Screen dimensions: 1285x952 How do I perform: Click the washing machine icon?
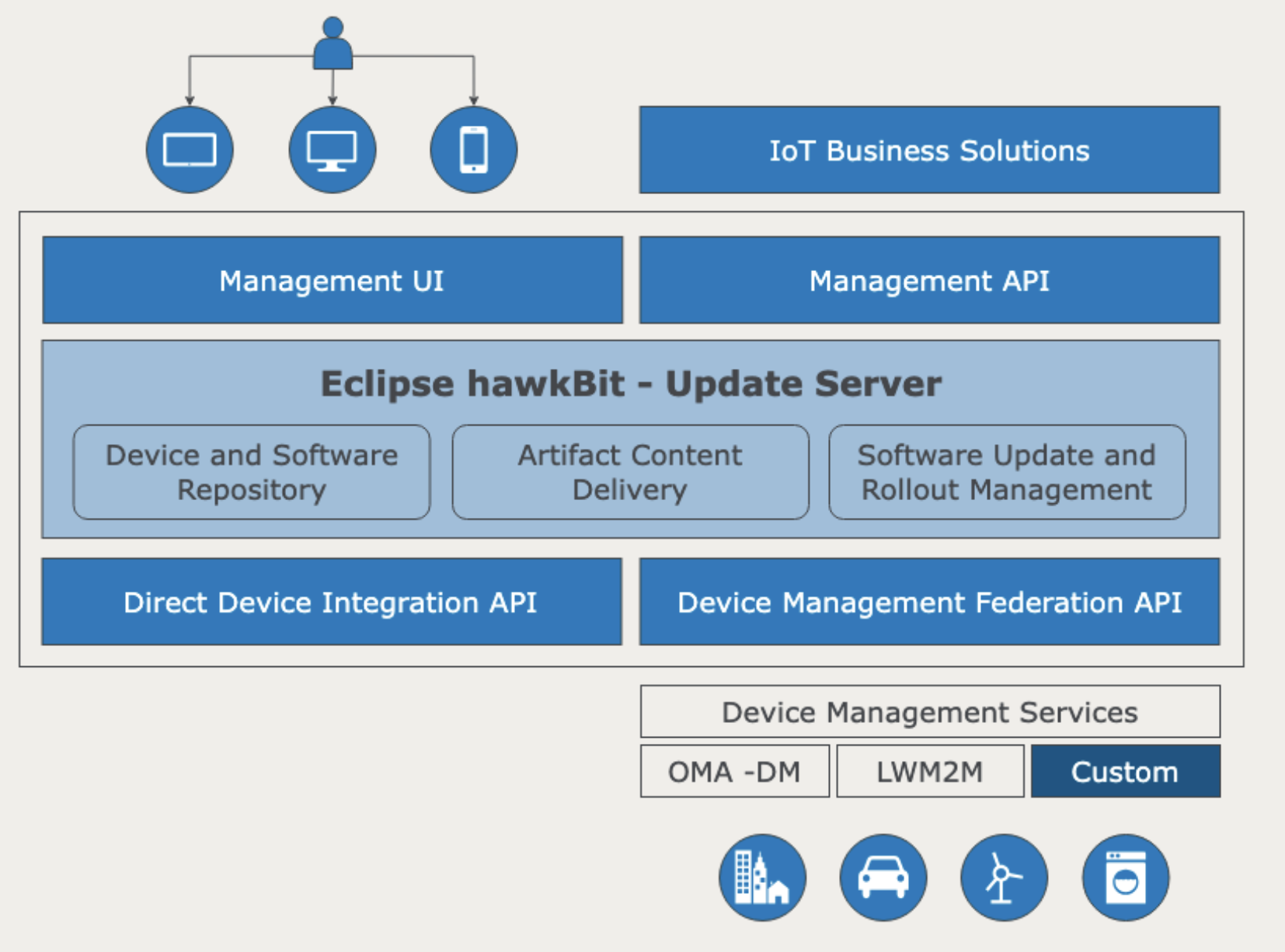coord(1125,877)
